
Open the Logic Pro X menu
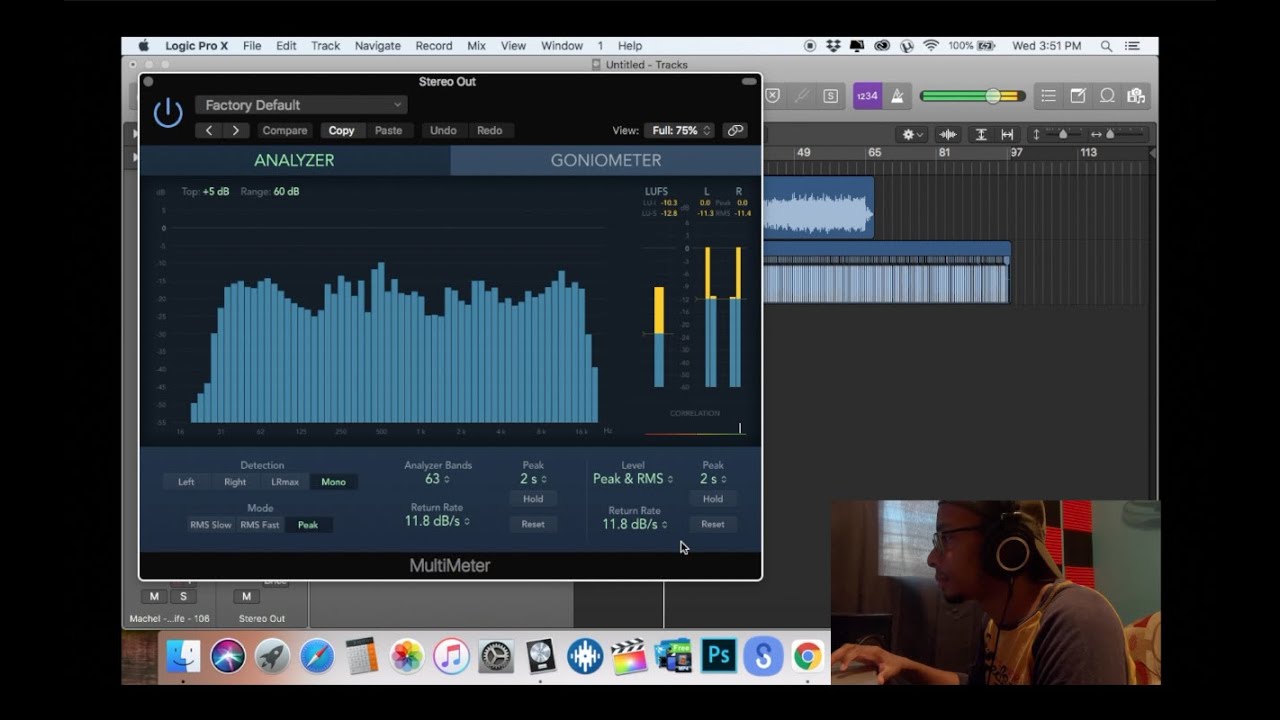pyautogui.click(x=196, y=46)
